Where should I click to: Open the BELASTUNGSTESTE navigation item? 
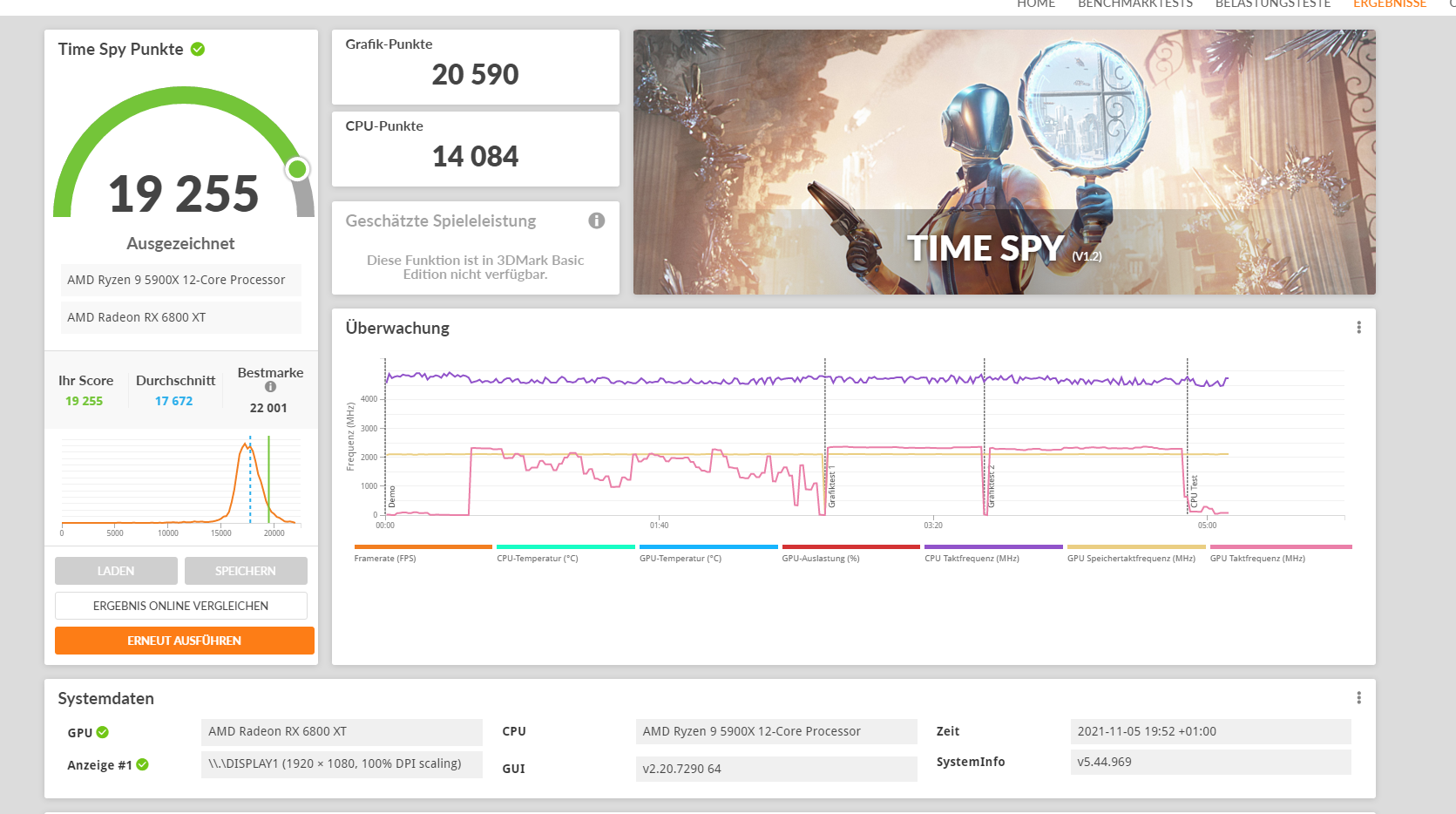[x=1273, y=4]
